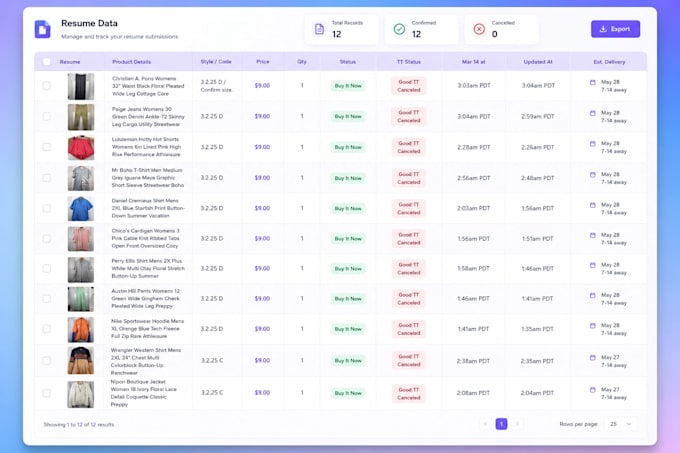Click calendar icon in Nike Hoodie row
The height and width of the screenshot is (453, 680).
[x=593, y=325]
